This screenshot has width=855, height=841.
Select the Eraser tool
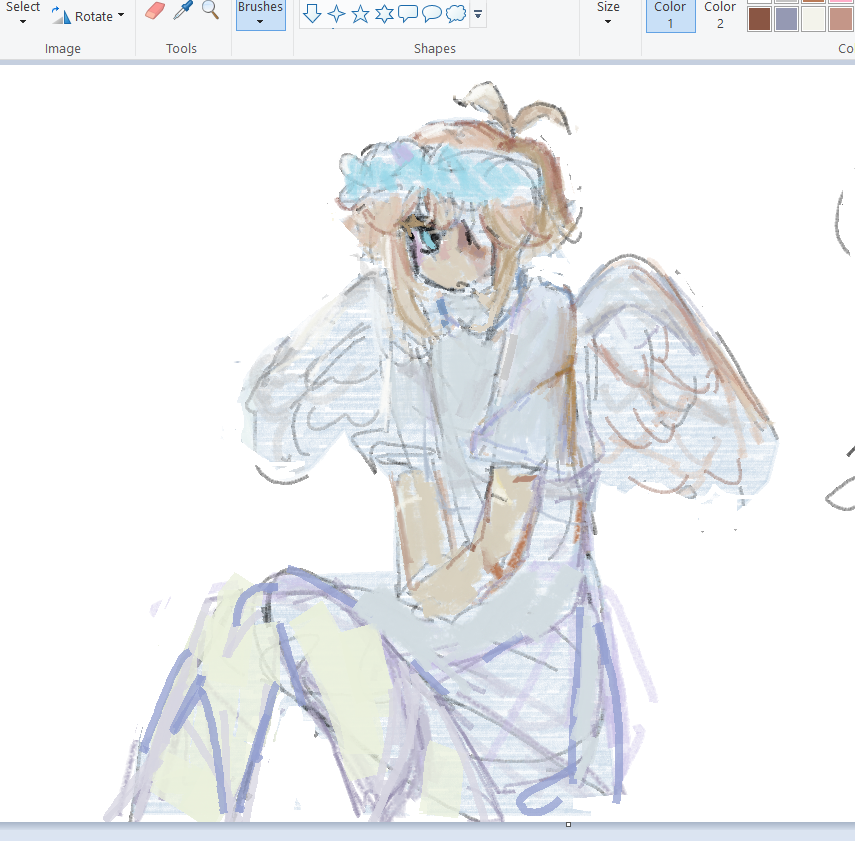click(155, 10)
